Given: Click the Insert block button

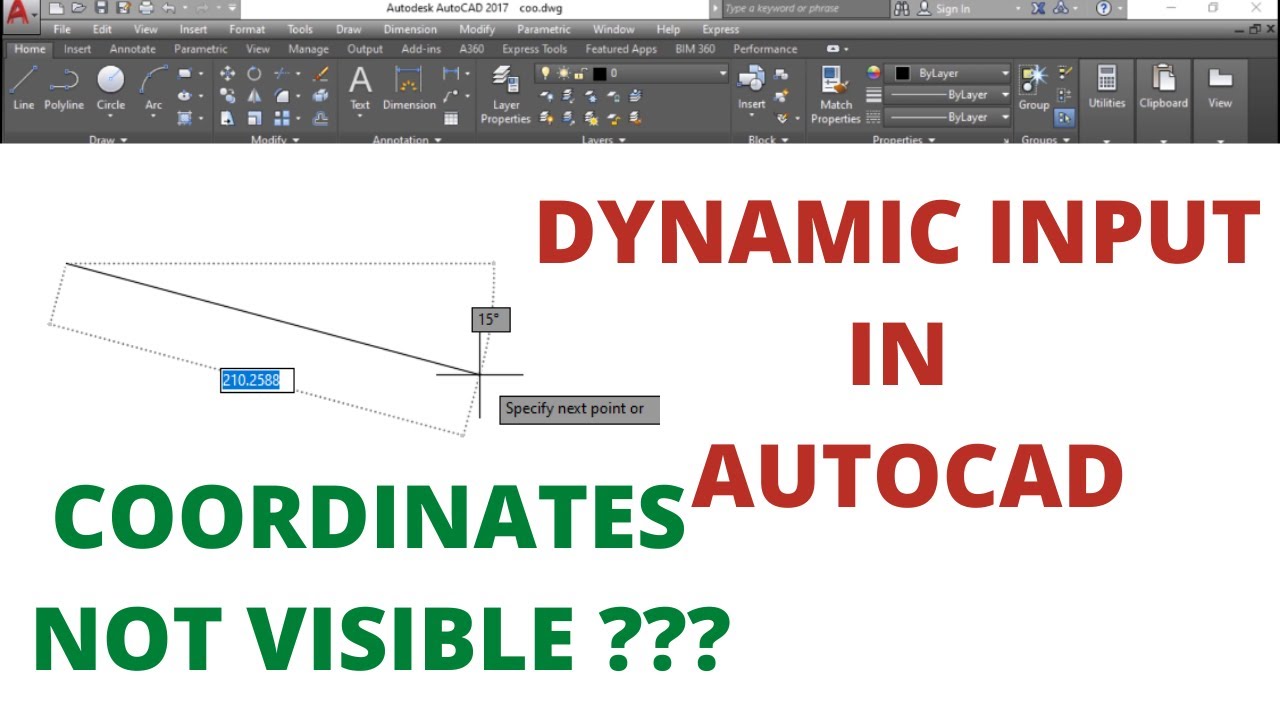Looking at the screenshot, I should (x=752, y=88).
